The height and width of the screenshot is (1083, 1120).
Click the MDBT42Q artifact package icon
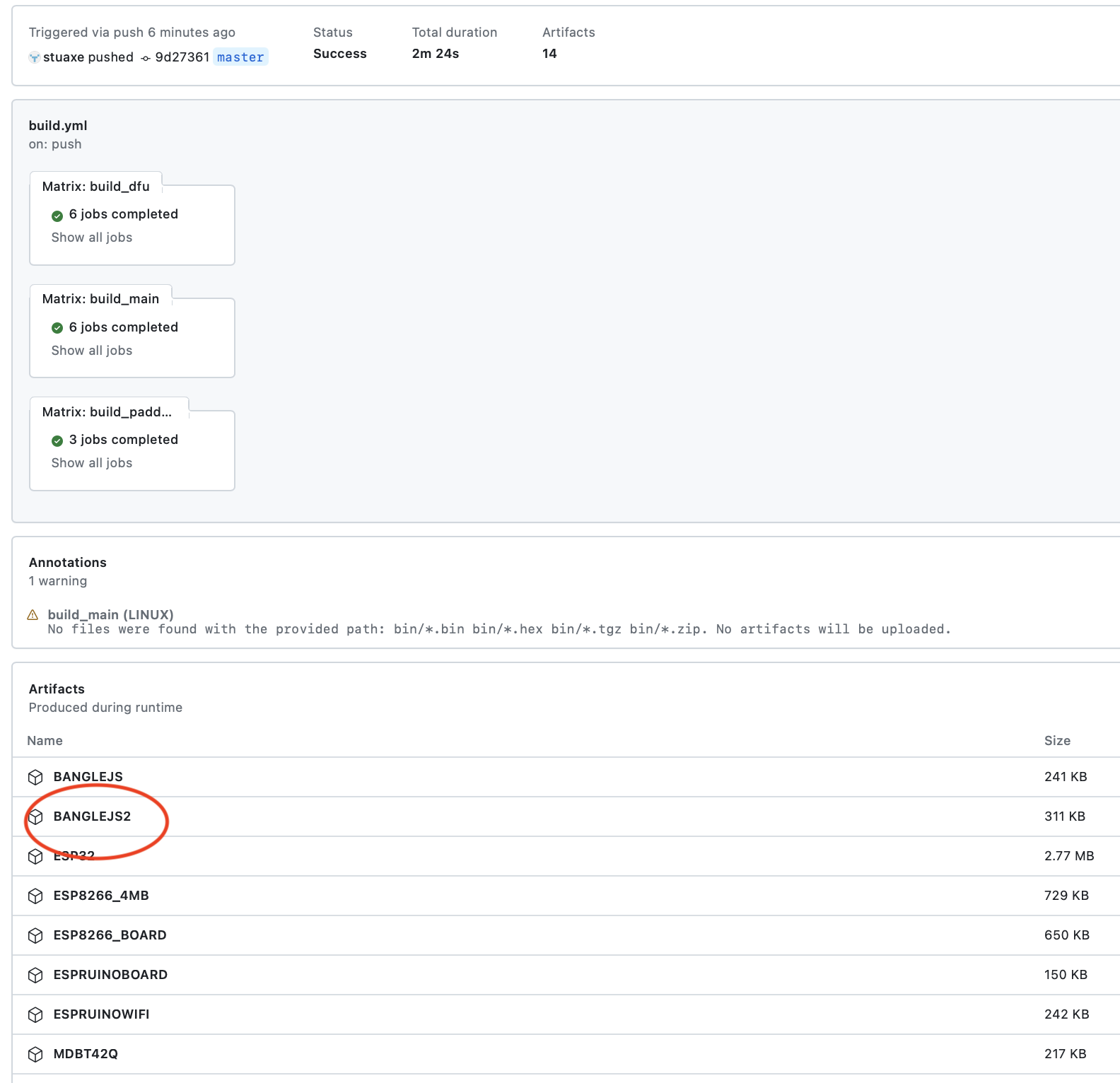pos(35,1054)
